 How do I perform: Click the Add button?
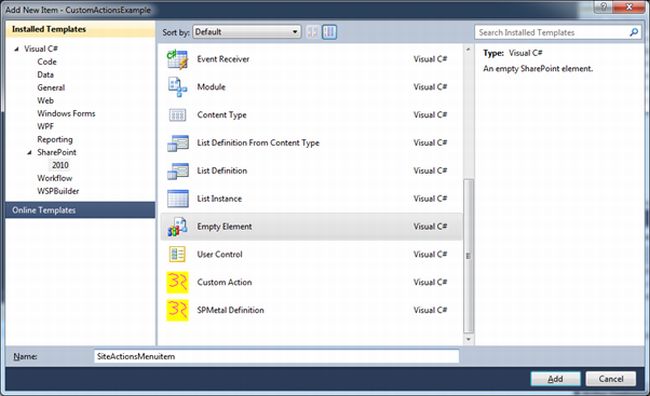pos(555,379)
